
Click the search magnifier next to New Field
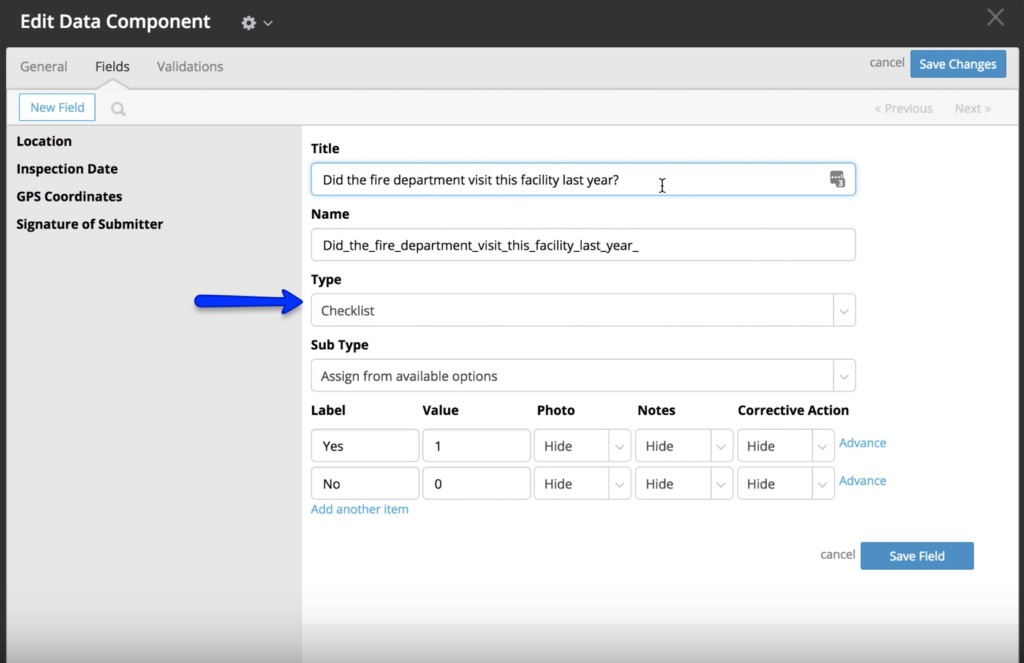[118, 107]
